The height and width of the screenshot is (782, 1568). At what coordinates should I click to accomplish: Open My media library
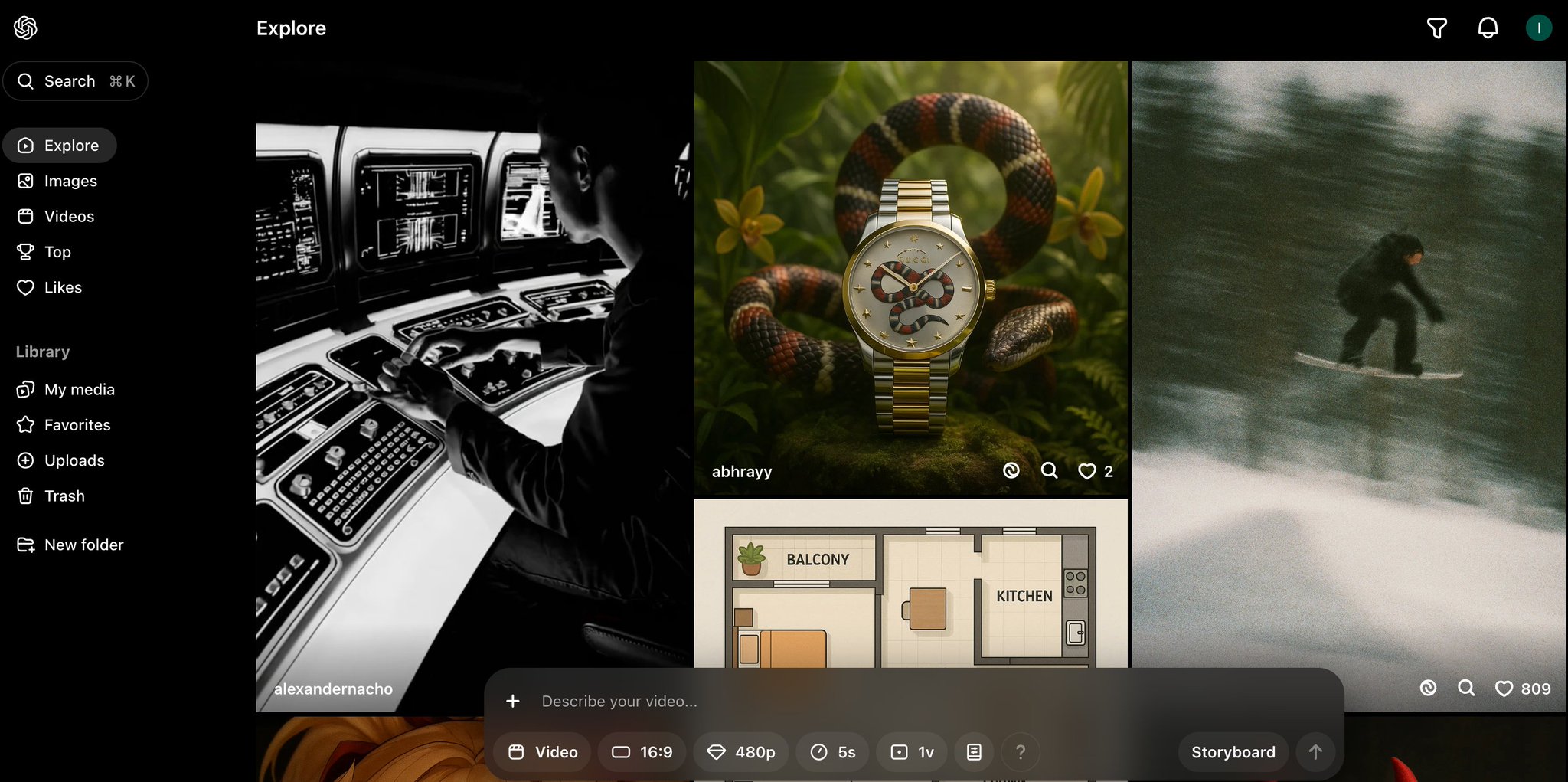point(66,389)
